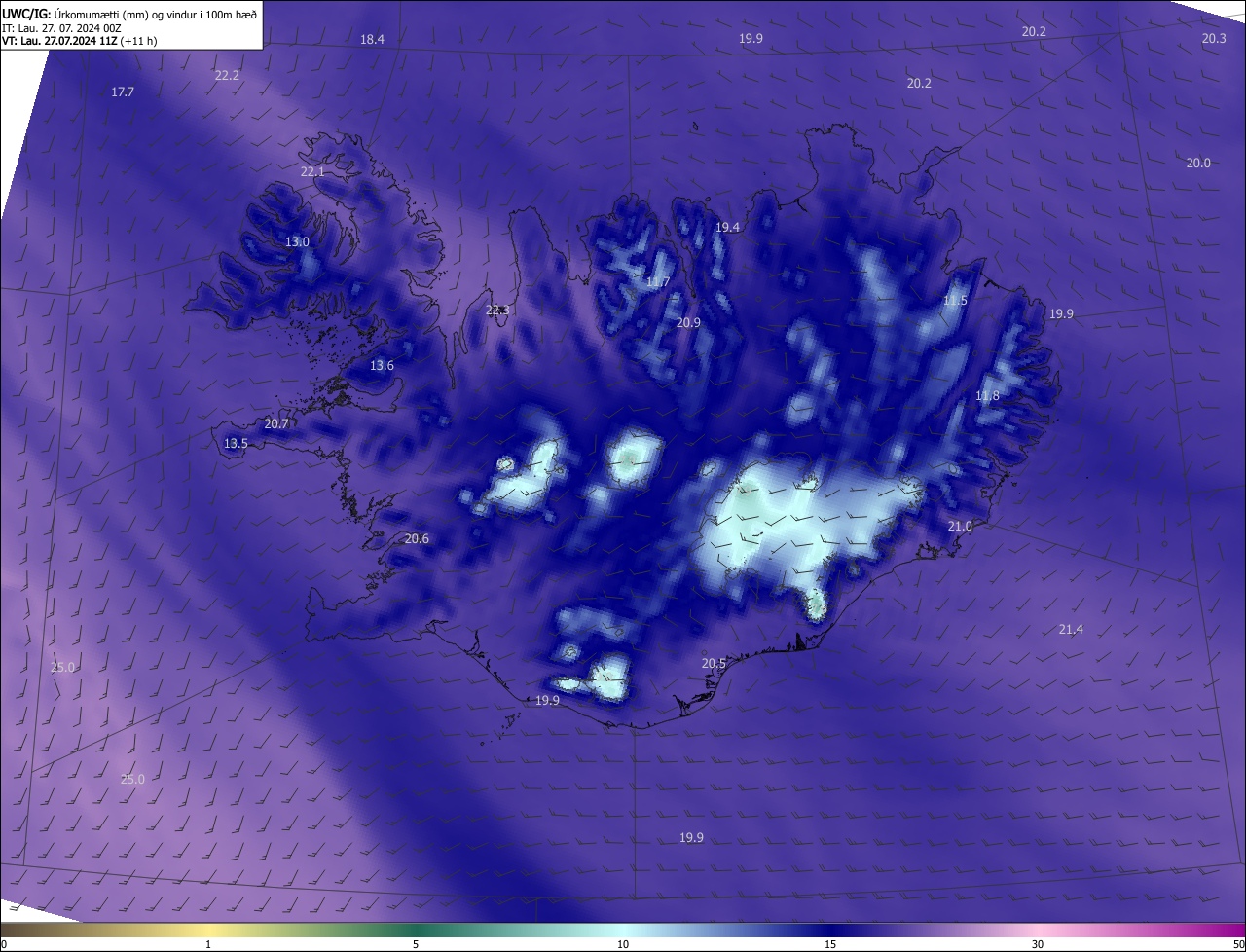Click the 20.7 value label
Image resolution: width=1246 pixels, height=952 pixels.
pos(276,424)
